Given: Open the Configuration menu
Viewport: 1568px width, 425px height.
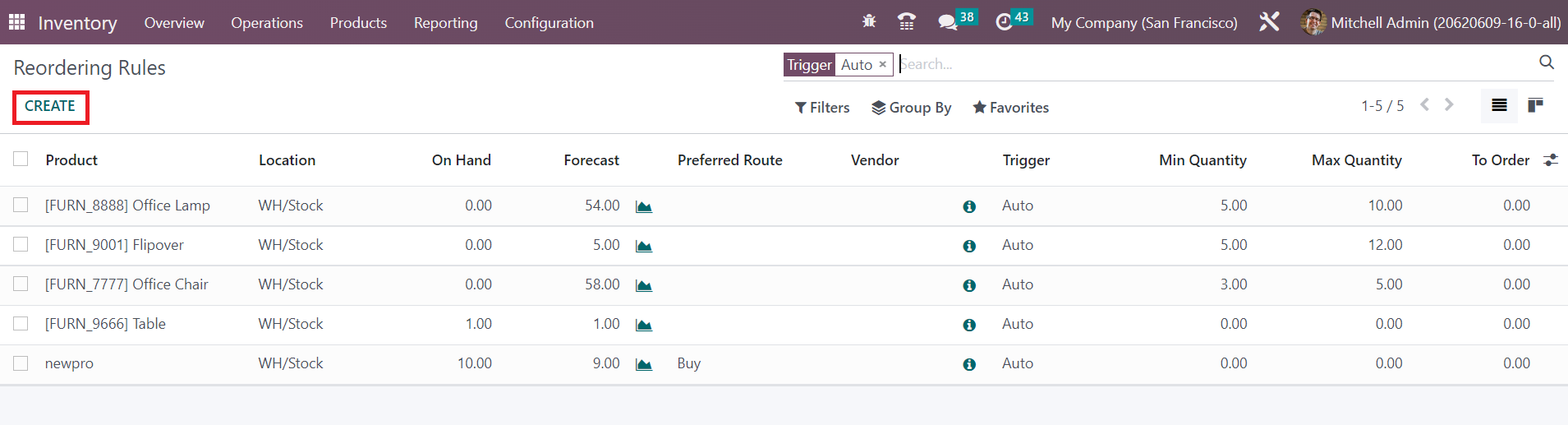Looking at the screenshot, I should (x=549, y=23).
